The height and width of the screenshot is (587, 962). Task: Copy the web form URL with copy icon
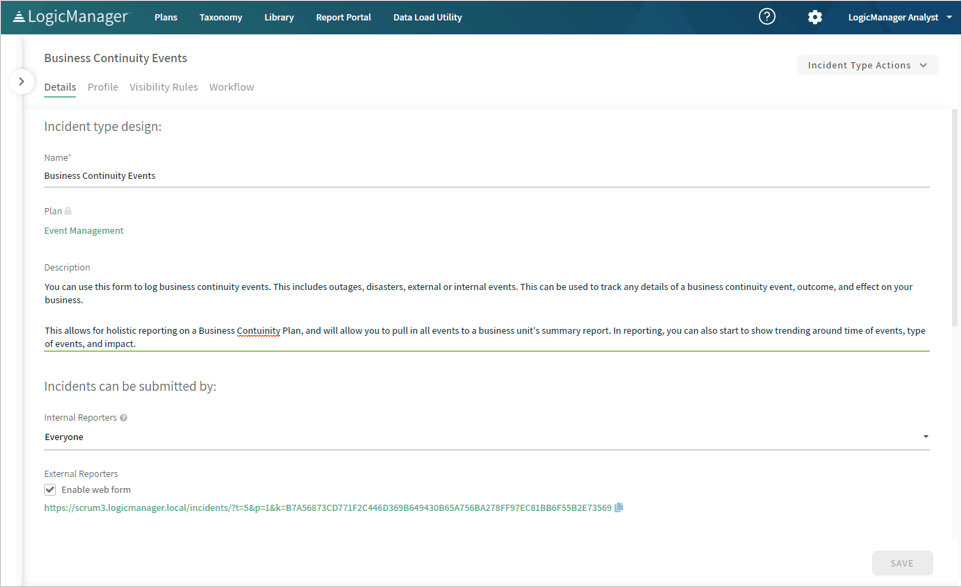coord(619,507)
